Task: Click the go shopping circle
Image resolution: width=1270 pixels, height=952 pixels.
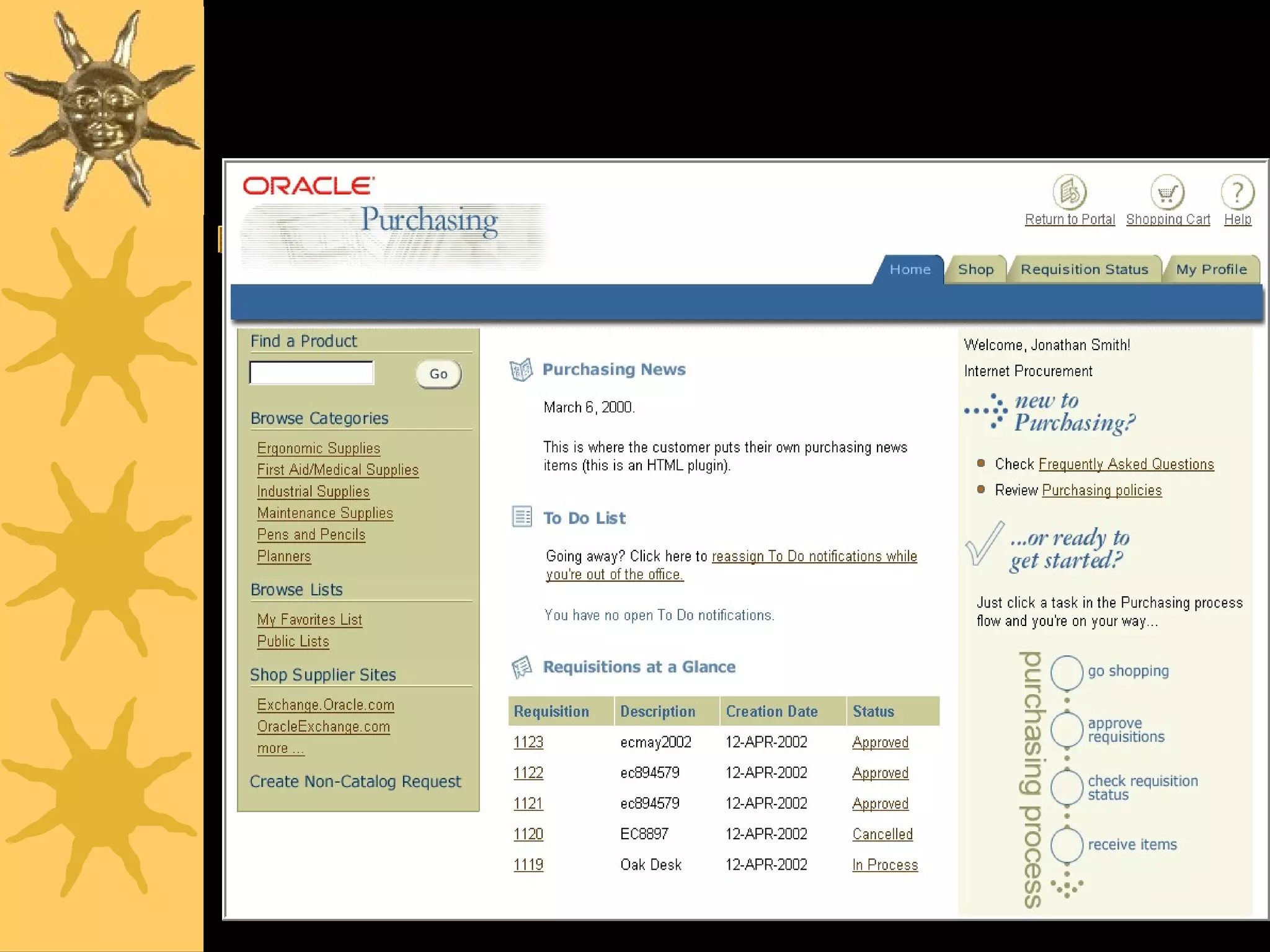Action: pos(1067,672)
